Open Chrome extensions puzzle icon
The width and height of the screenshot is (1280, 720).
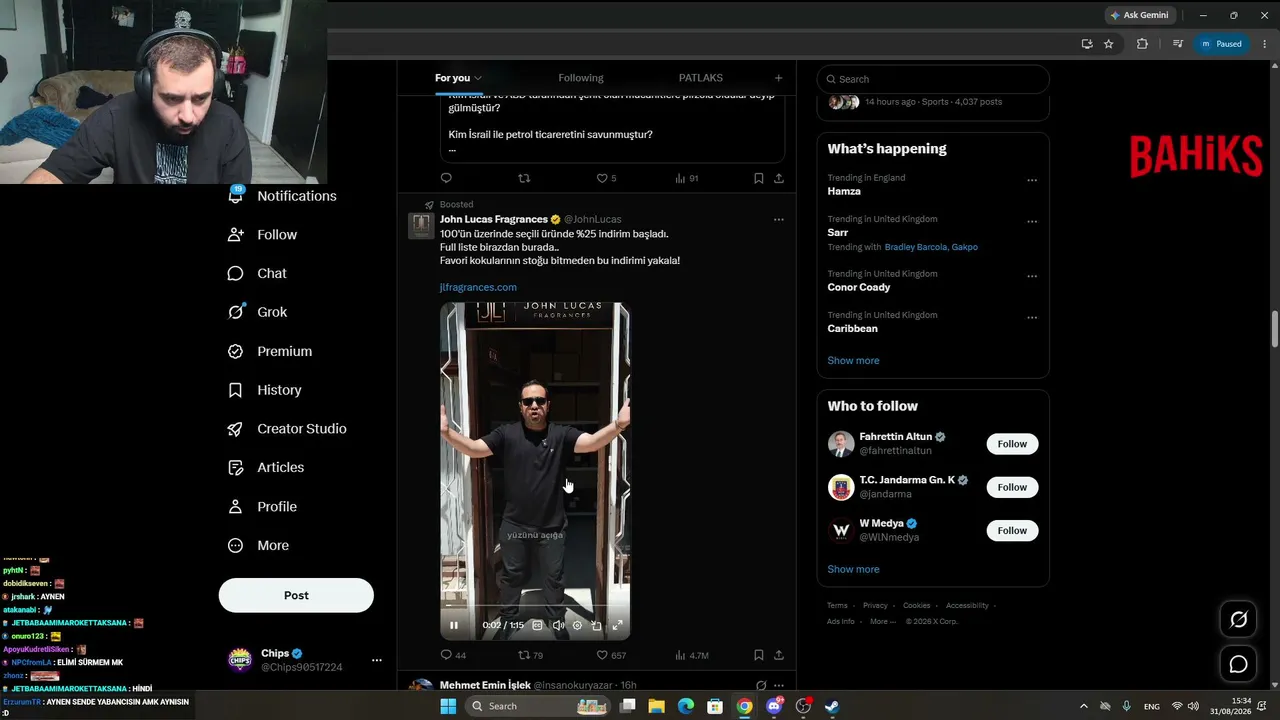pos(1142,44)
